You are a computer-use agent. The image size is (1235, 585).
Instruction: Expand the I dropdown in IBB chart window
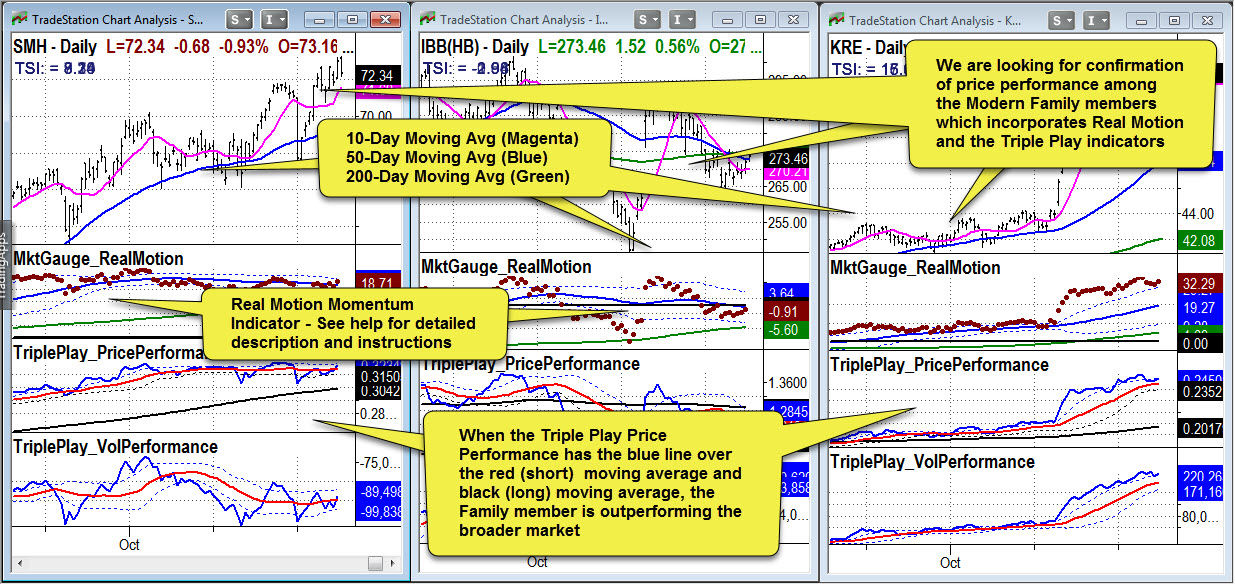[x=683, y=19]
